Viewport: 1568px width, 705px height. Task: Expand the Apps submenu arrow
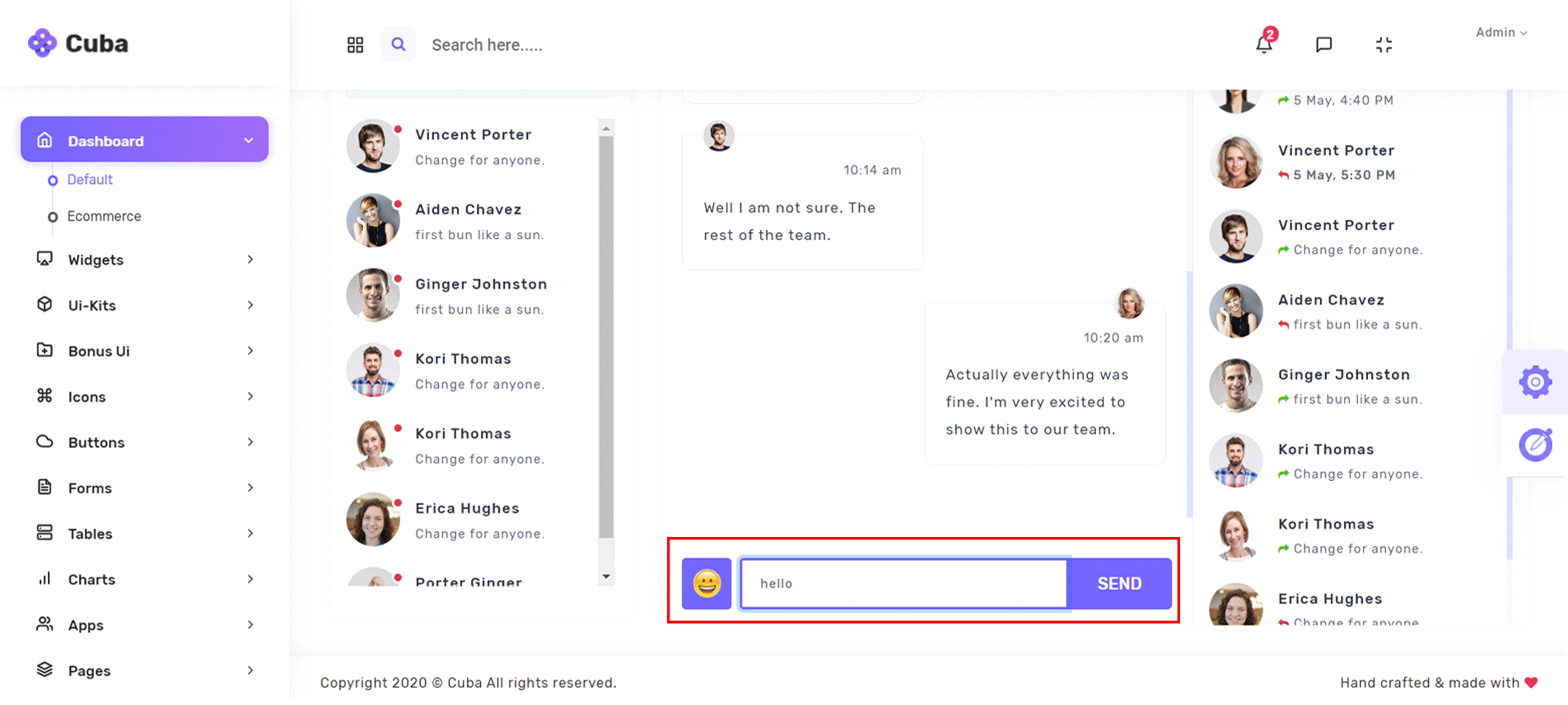click(250, 625)
